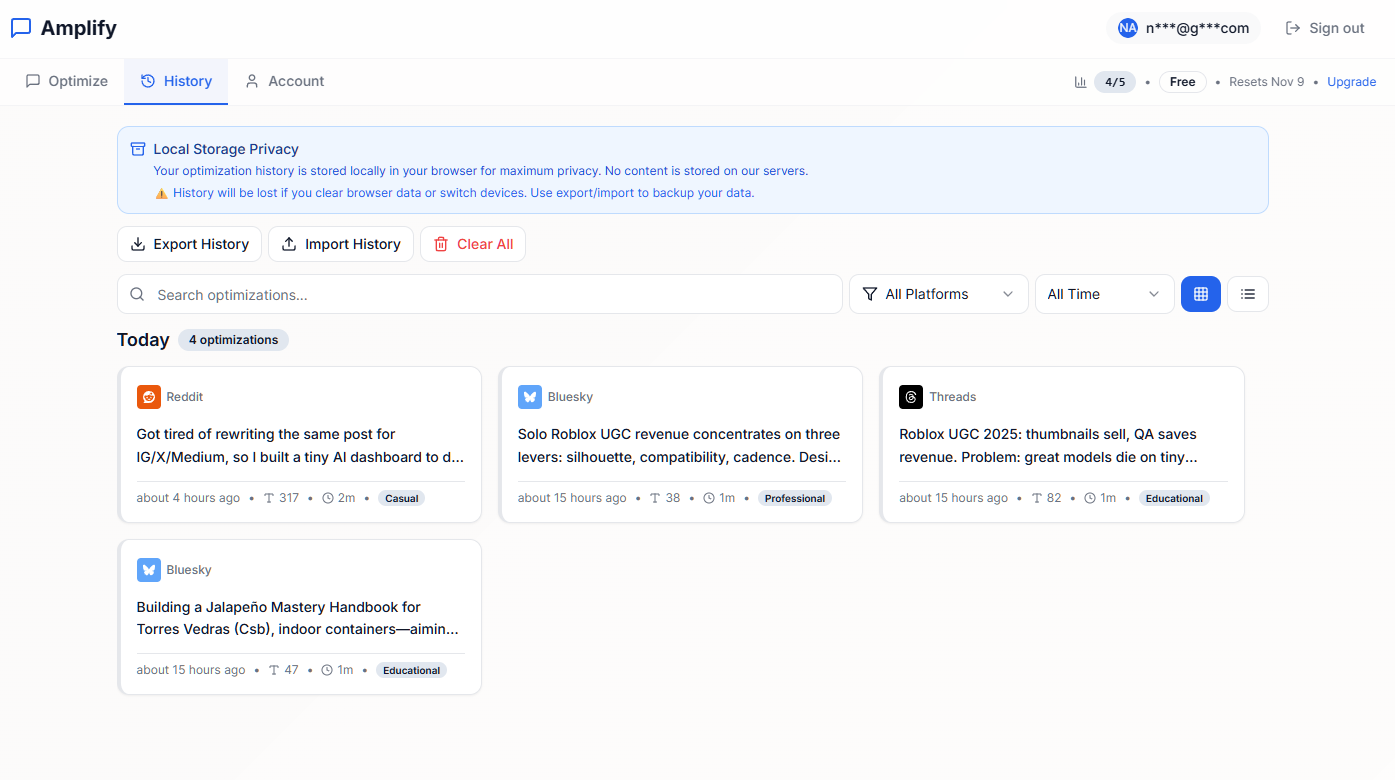Image resolution: width=1395 pixels, height=780 pixels.
Task: Switch to list view layout
Action: click(1247, 293)
